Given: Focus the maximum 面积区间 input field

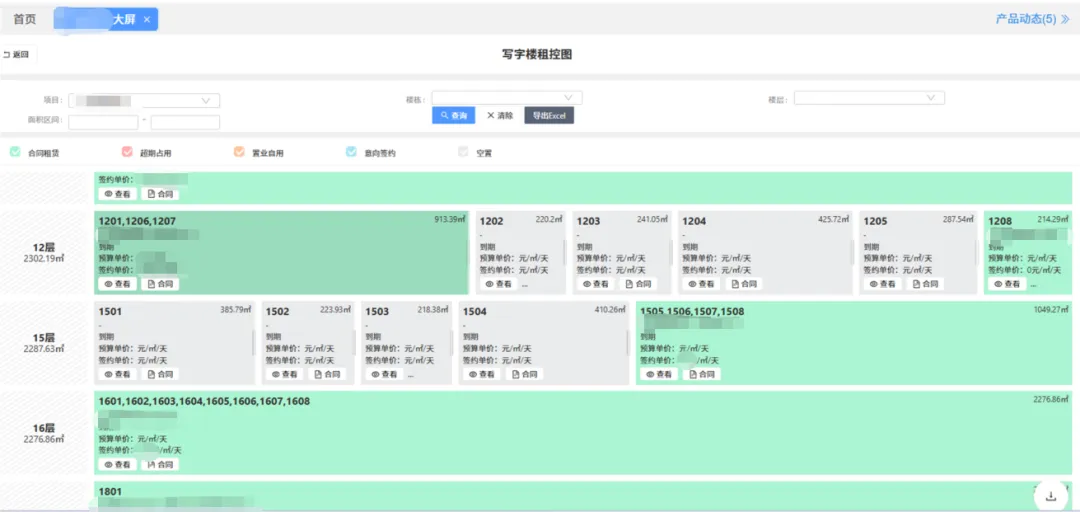Looking at the screenshot, I should (185, 122).
